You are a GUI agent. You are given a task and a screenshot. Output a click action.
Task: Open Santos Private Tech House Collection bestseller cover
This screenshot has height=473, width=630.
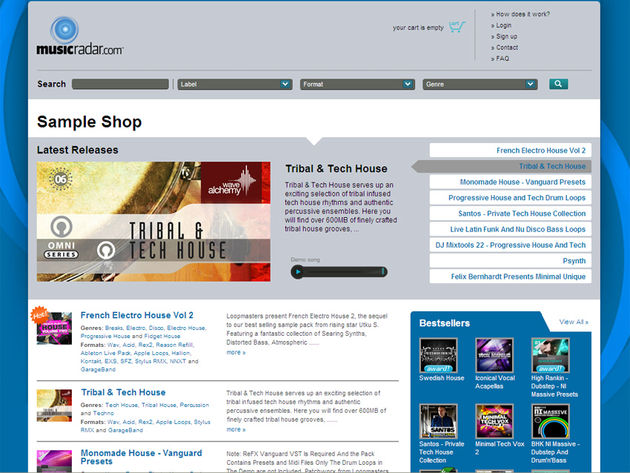click(x=438, y=421)
